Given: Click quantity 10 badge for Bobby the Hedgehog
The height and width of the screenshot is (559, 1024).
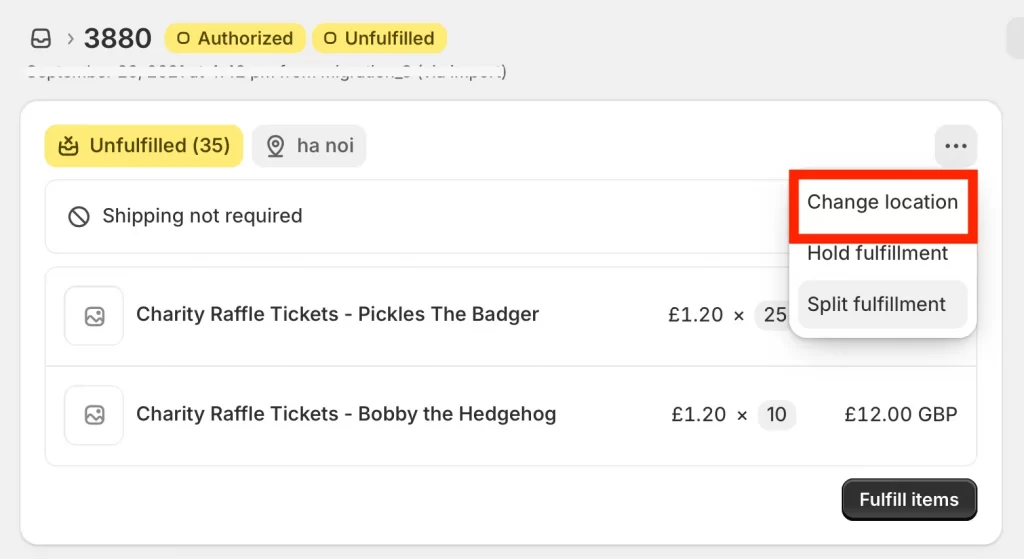Looking at the screenshot, I should point(776,415).
